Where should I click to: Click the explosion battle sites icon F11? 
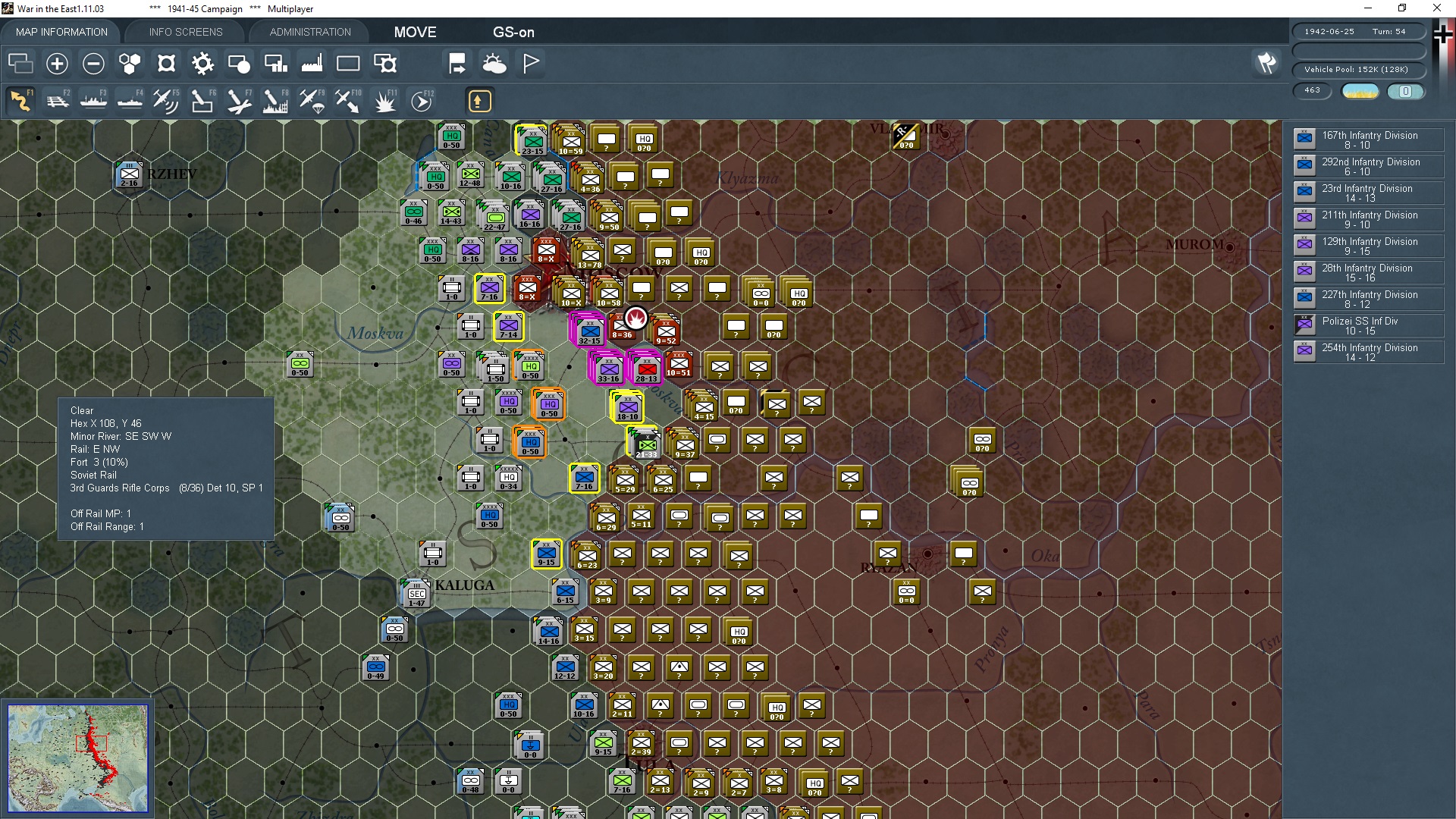pyautogui.click(x=385, y=101)
